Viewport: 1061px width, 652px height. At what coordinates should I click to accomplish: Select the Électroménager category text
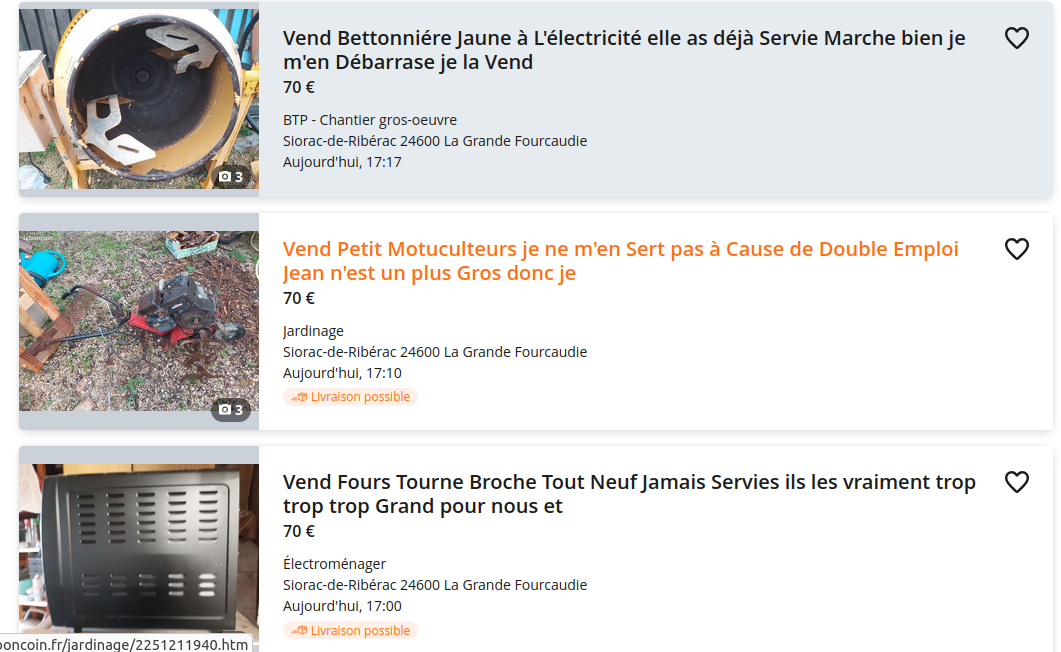(x=334, y=563)
